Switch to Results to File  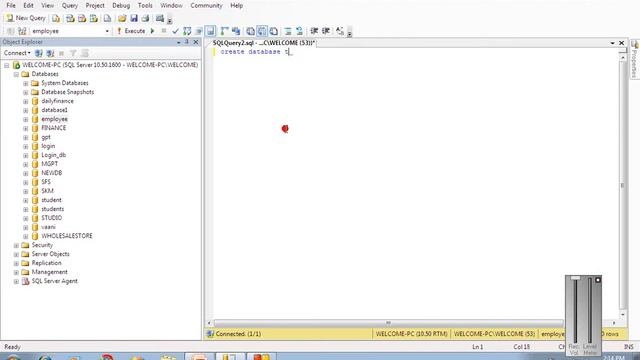pos(274,31)
